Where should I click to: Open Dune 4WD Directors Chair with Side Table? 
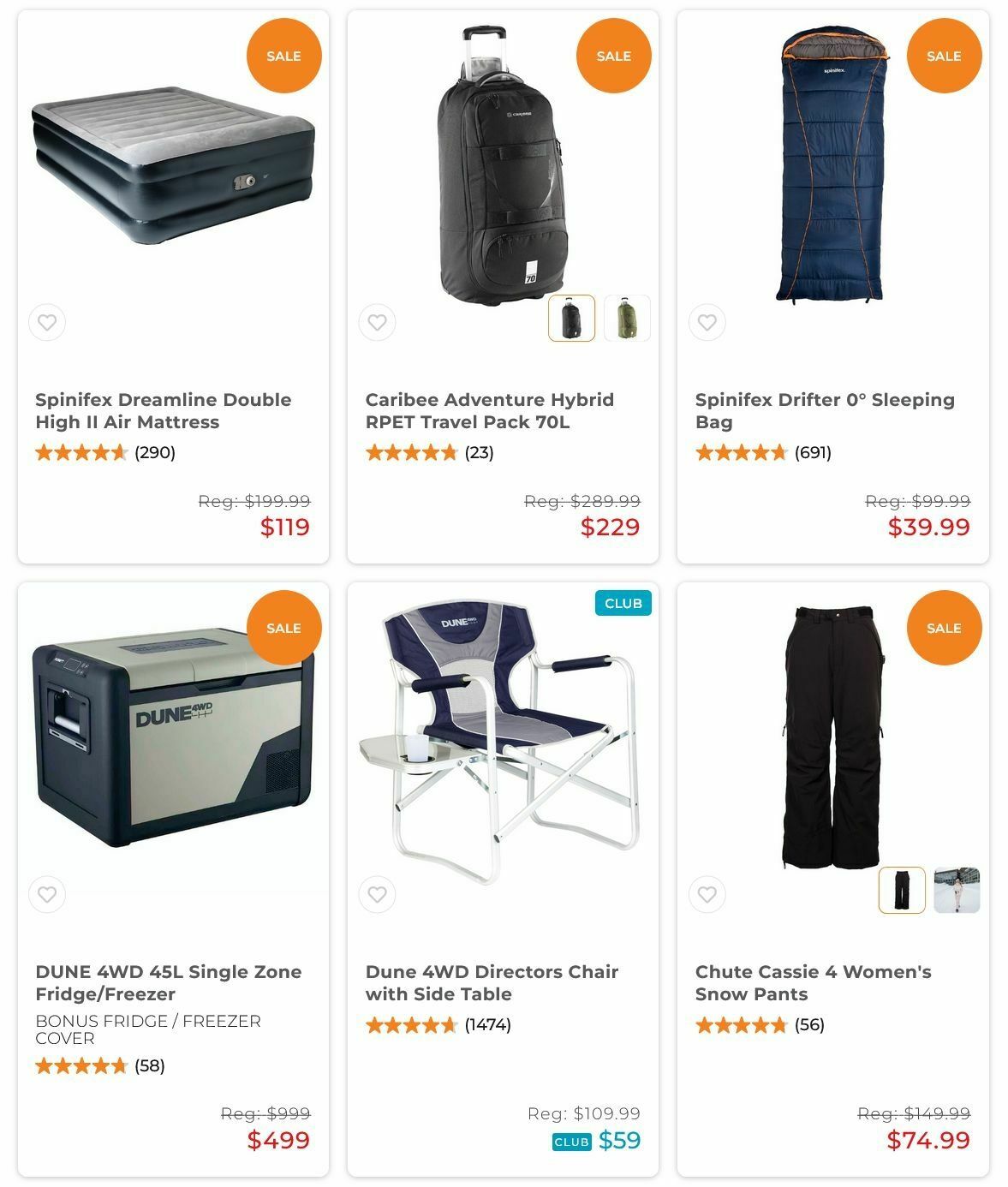(492, 983)
